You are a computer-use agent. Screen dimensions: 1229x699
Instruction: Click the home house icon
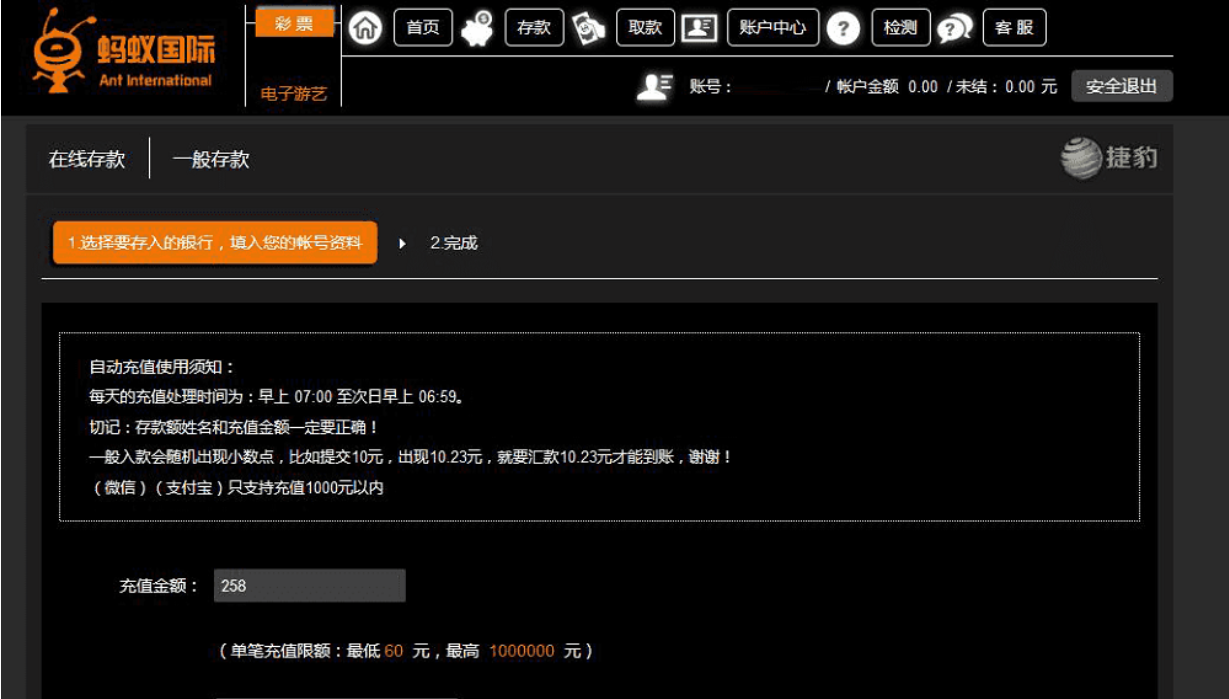366,29
